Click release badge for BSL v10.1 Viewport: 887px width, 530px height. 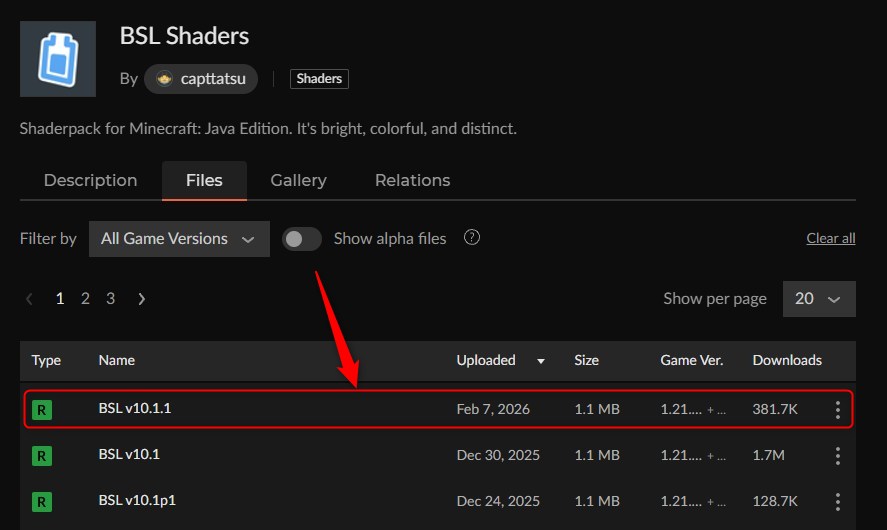click(x=42, y=456)
